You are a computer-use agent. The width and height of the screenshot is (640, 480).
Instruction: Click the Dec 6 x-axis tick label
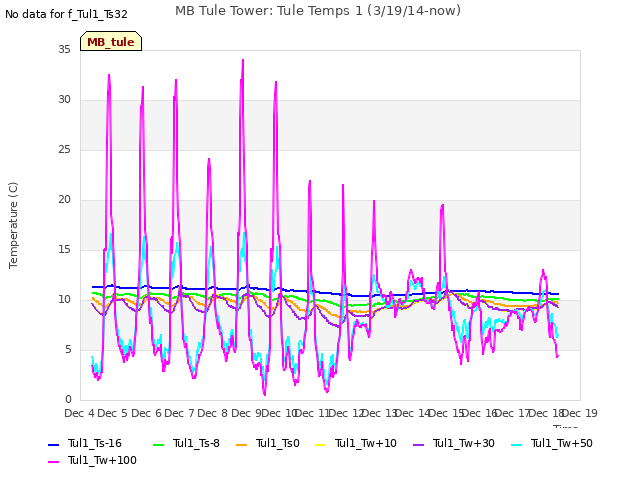point(146,413)
